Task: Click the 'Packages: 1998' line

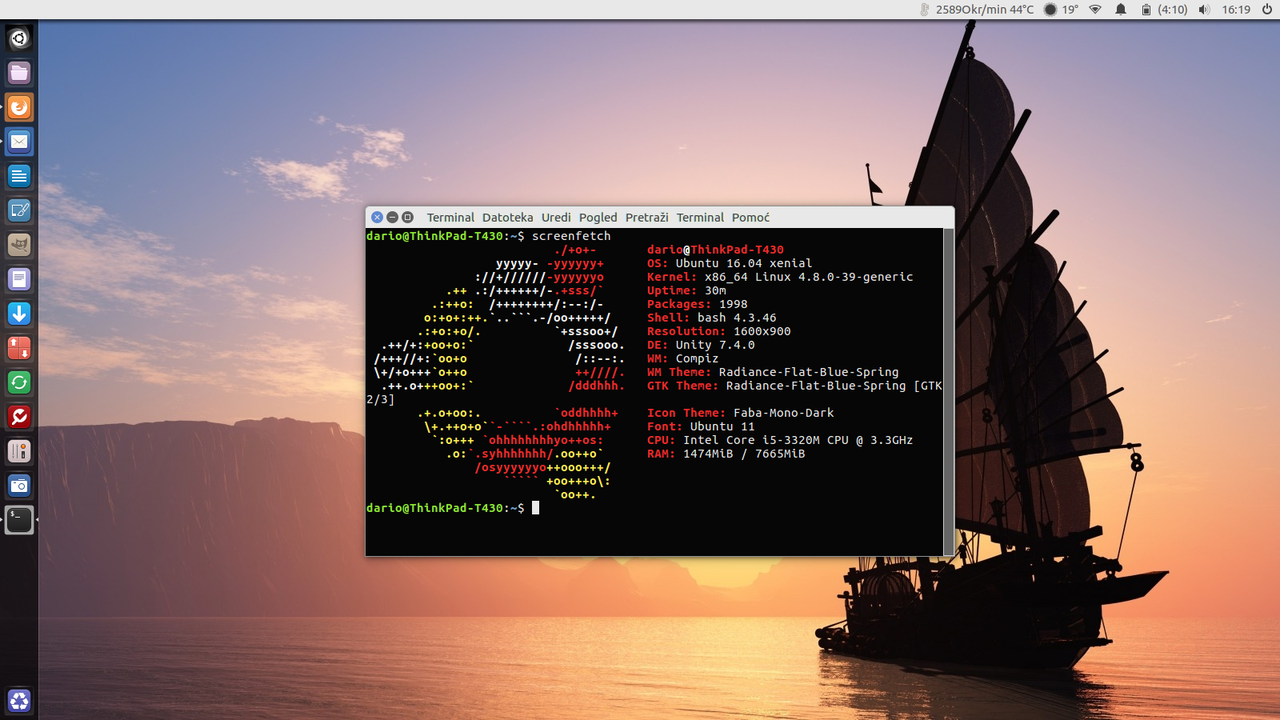Action: pyautogui.click(x=697, y=304)
